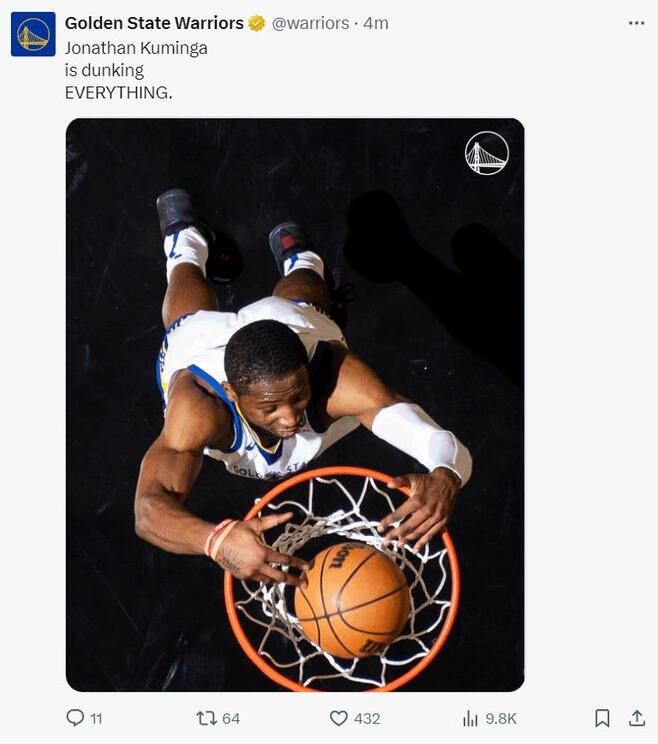Image resolution: width=658 pixels, height=744 pixels.
Task: Open the 4m timestamp link
Action: point(376,23)
